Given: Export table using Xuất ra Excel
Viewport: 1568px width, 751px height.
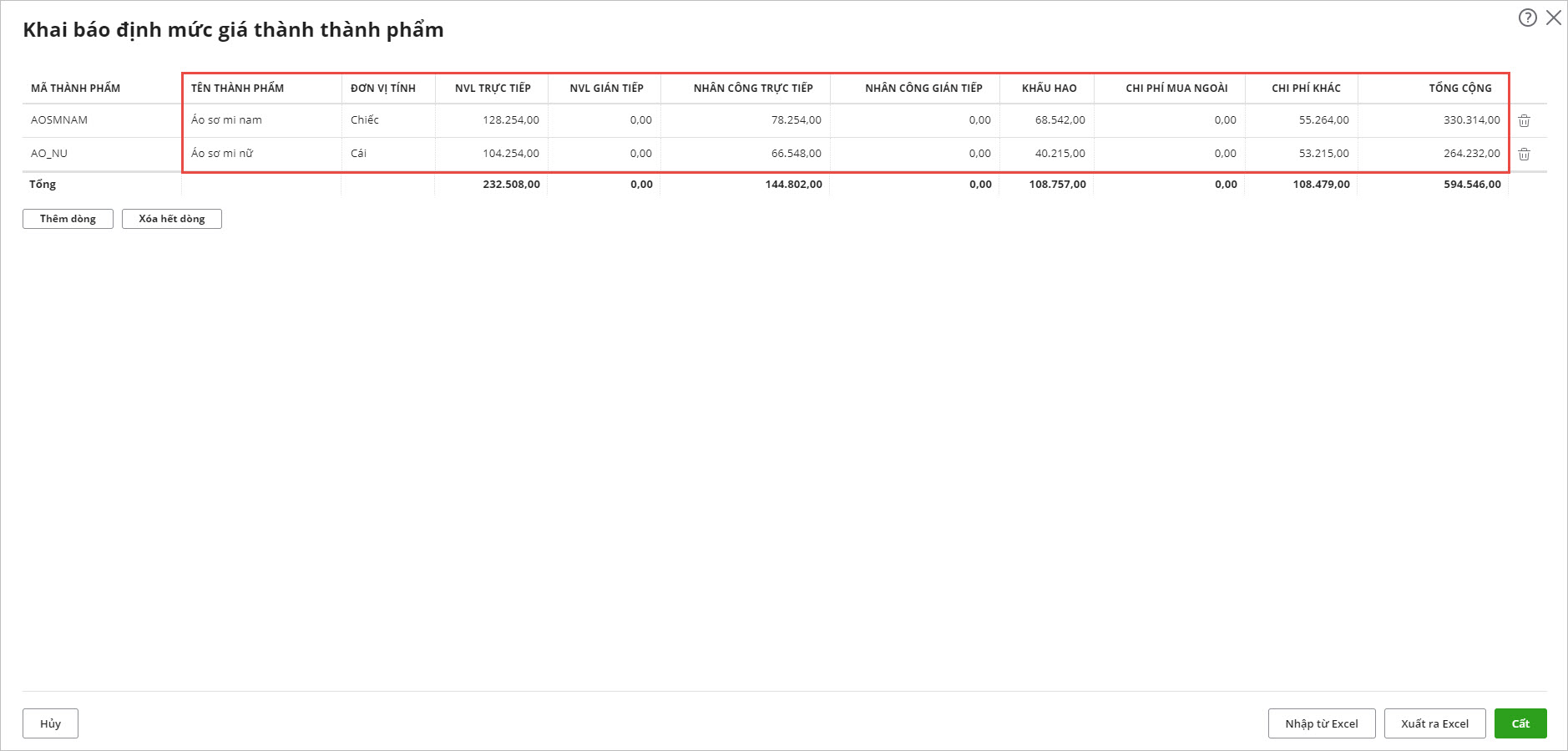Looking at the screenshot, I should tap(1434, 723).
